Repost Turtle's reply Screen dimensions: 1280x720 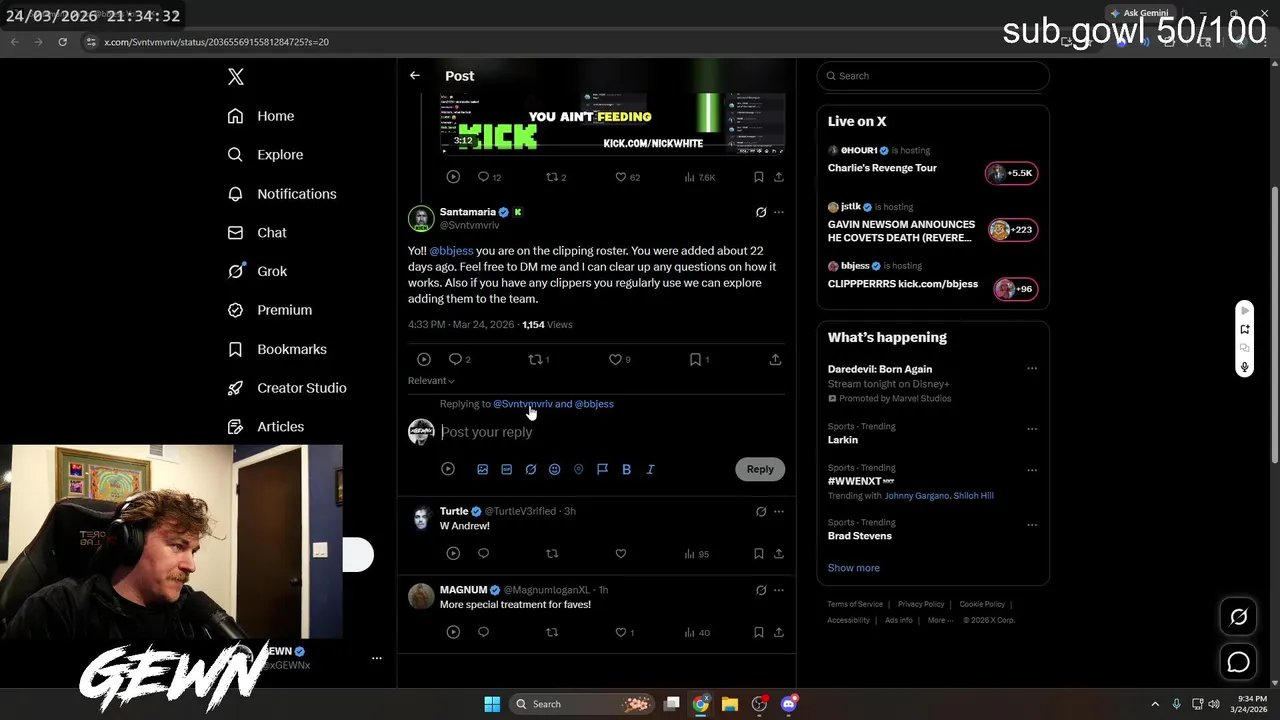point(551,553)
